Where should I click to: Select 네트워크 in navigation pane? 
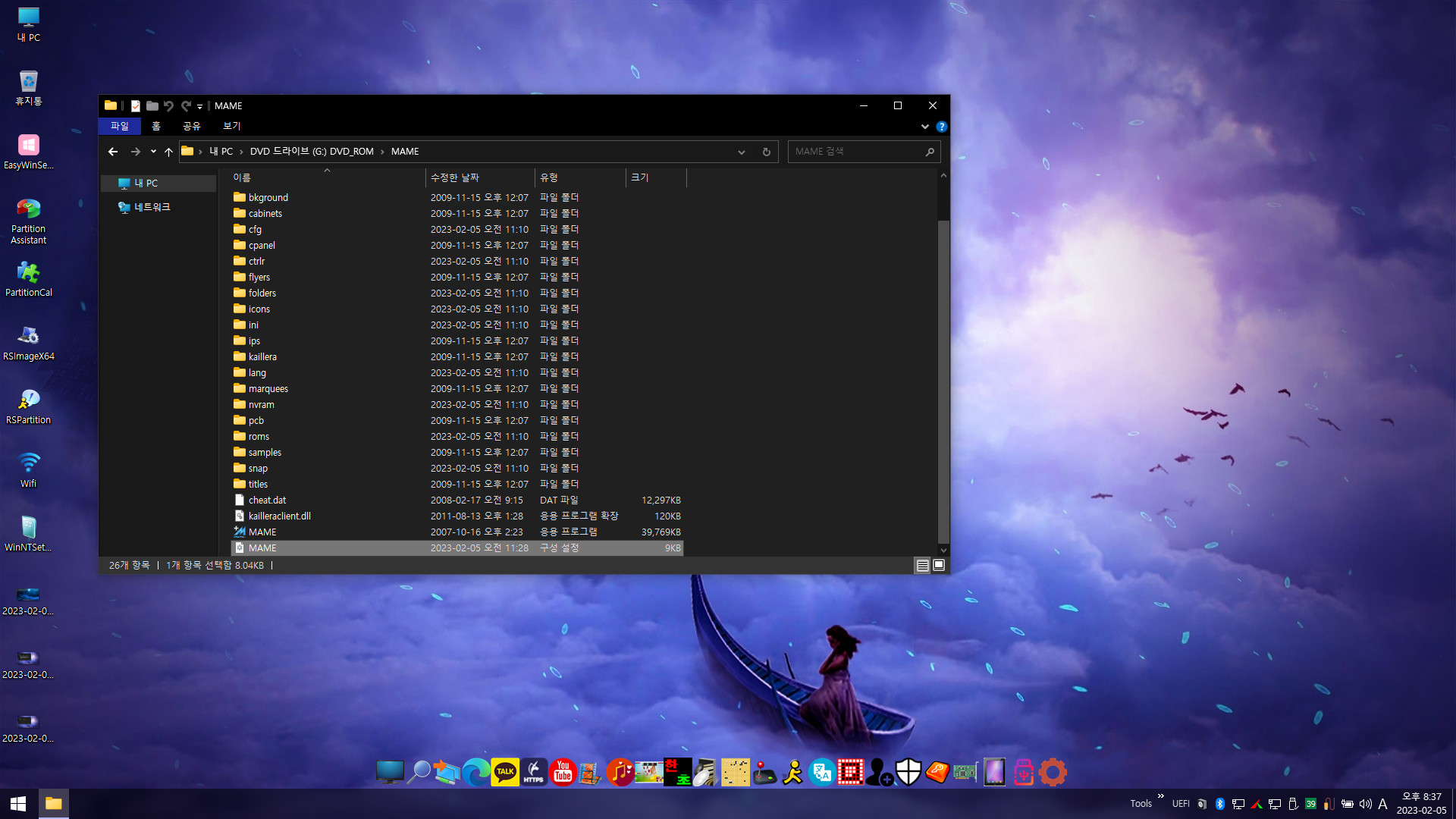coord(152,207)
